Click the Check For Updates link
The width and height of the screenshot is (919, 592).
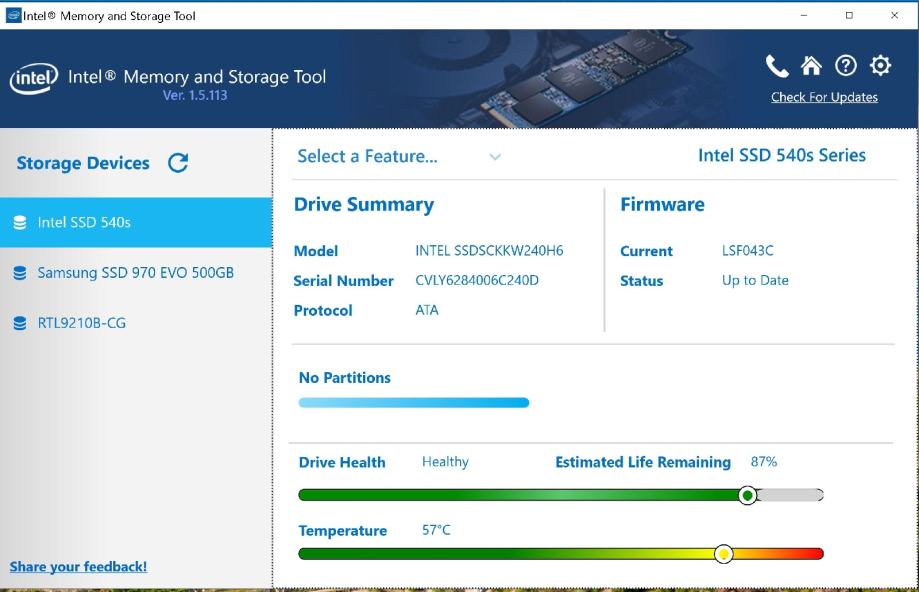click(824, 97)
